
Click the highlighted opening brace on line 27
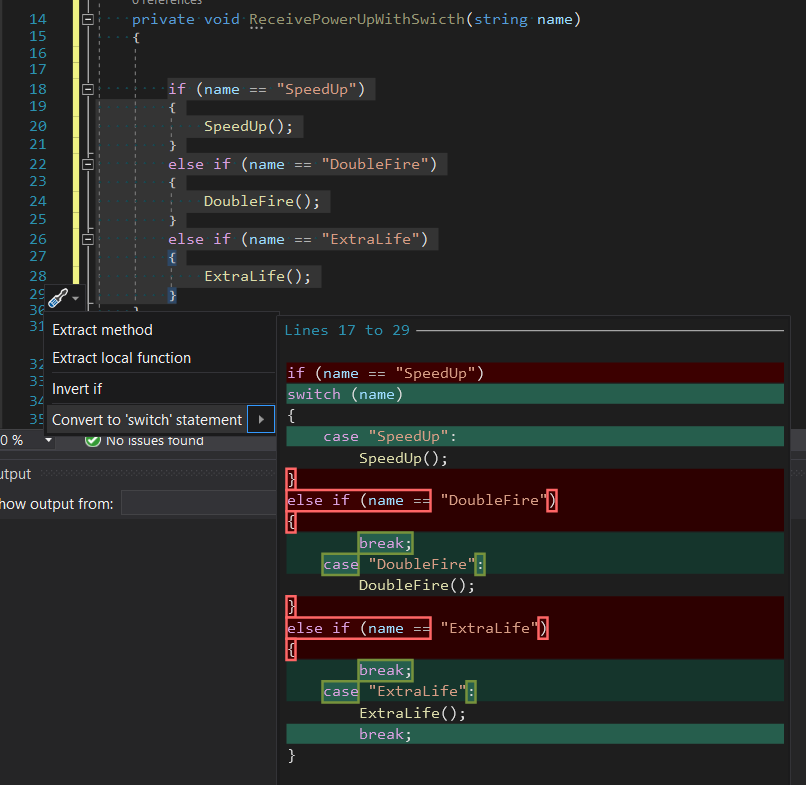(173, 258)
